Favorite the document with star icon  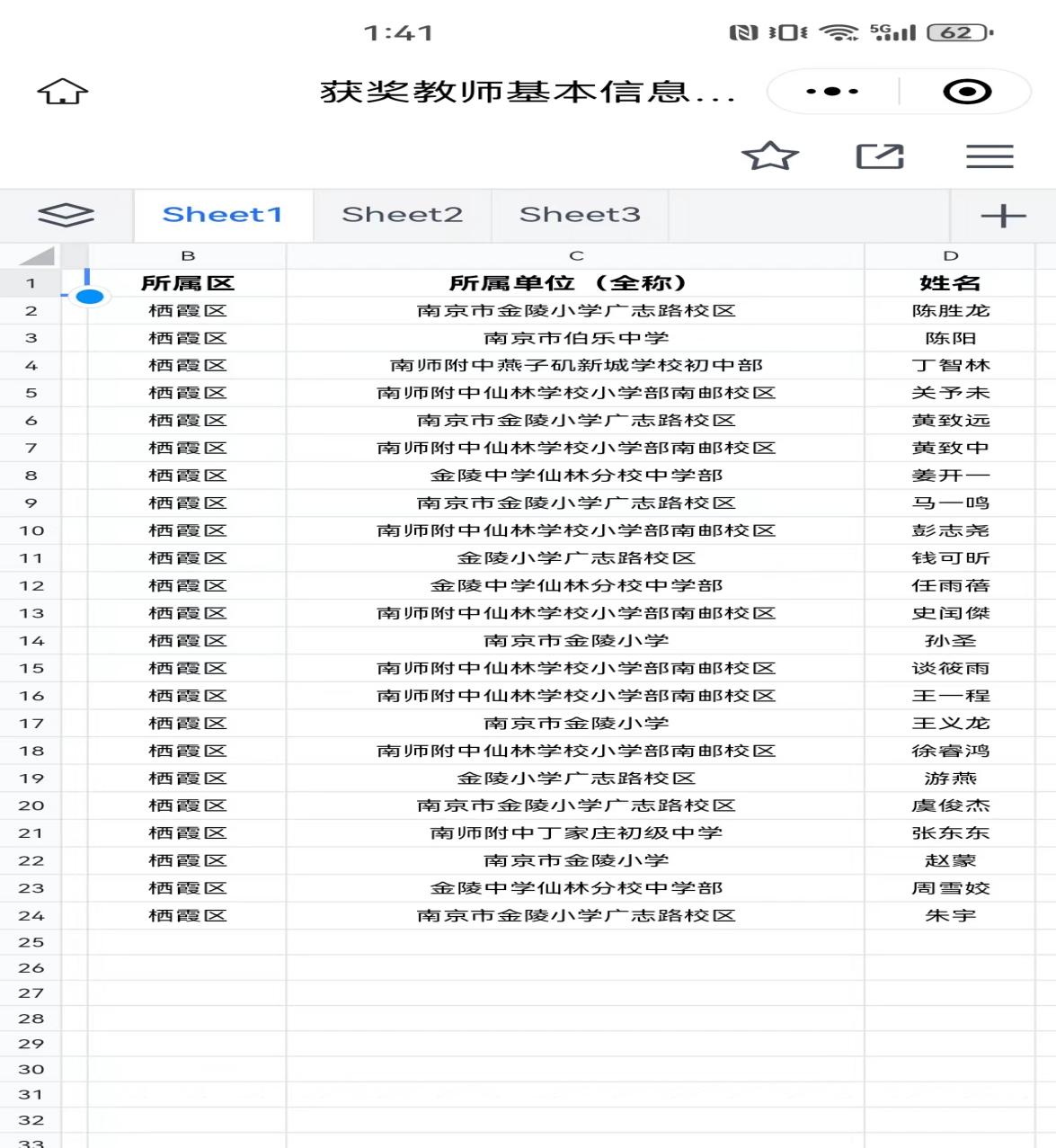pyautogui.click(x=770, y=156)
